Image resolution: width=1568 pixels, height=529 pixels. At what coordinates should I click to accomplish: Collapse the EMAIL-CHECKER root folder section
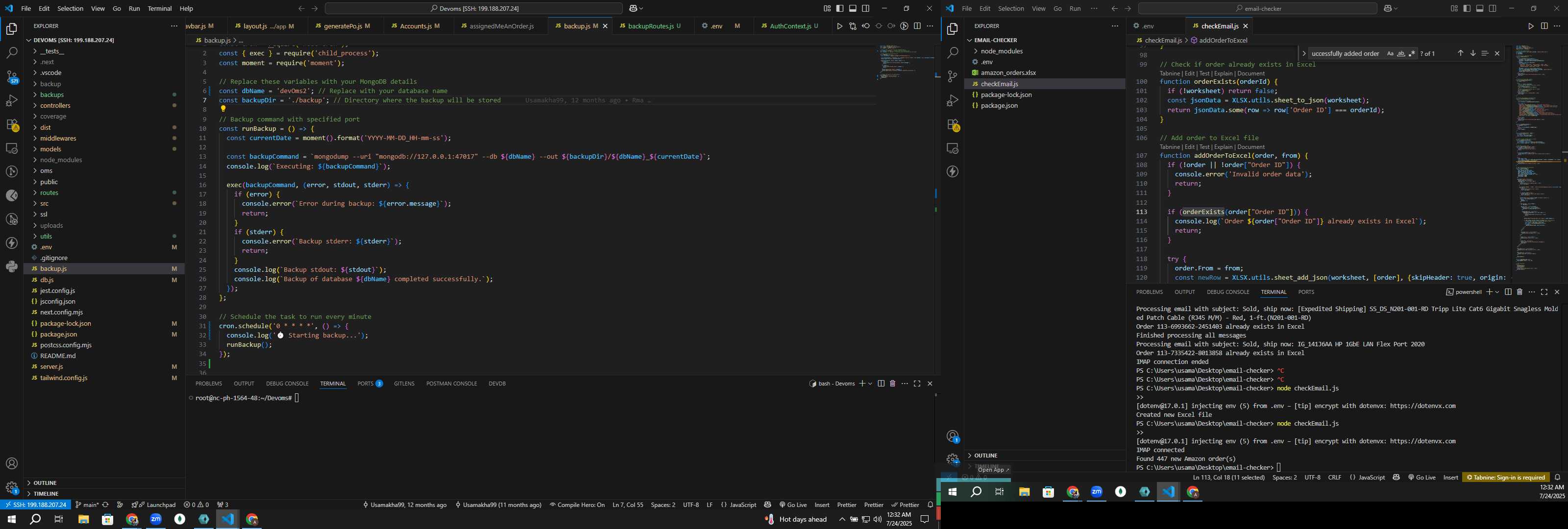[x=1045, y=40]
